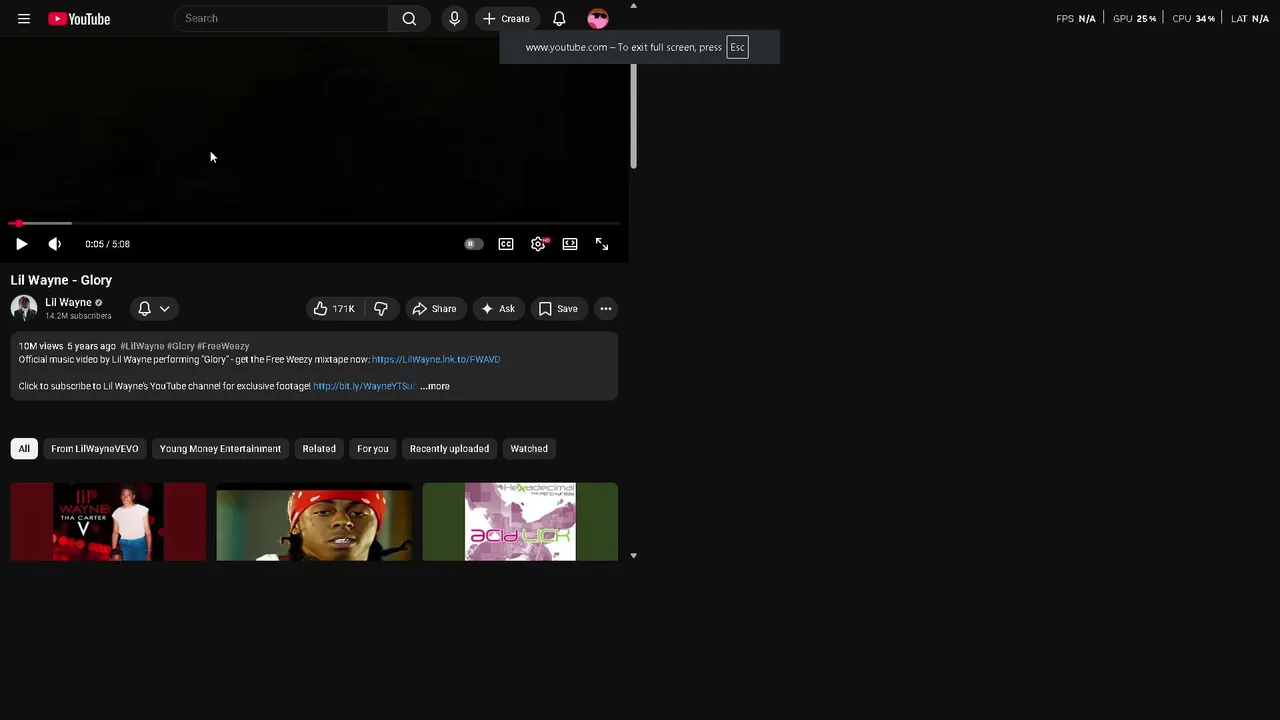The height and width of the screenshot is (720, 1280).
Task: Select the For you chip
Action: click(373, 449)
